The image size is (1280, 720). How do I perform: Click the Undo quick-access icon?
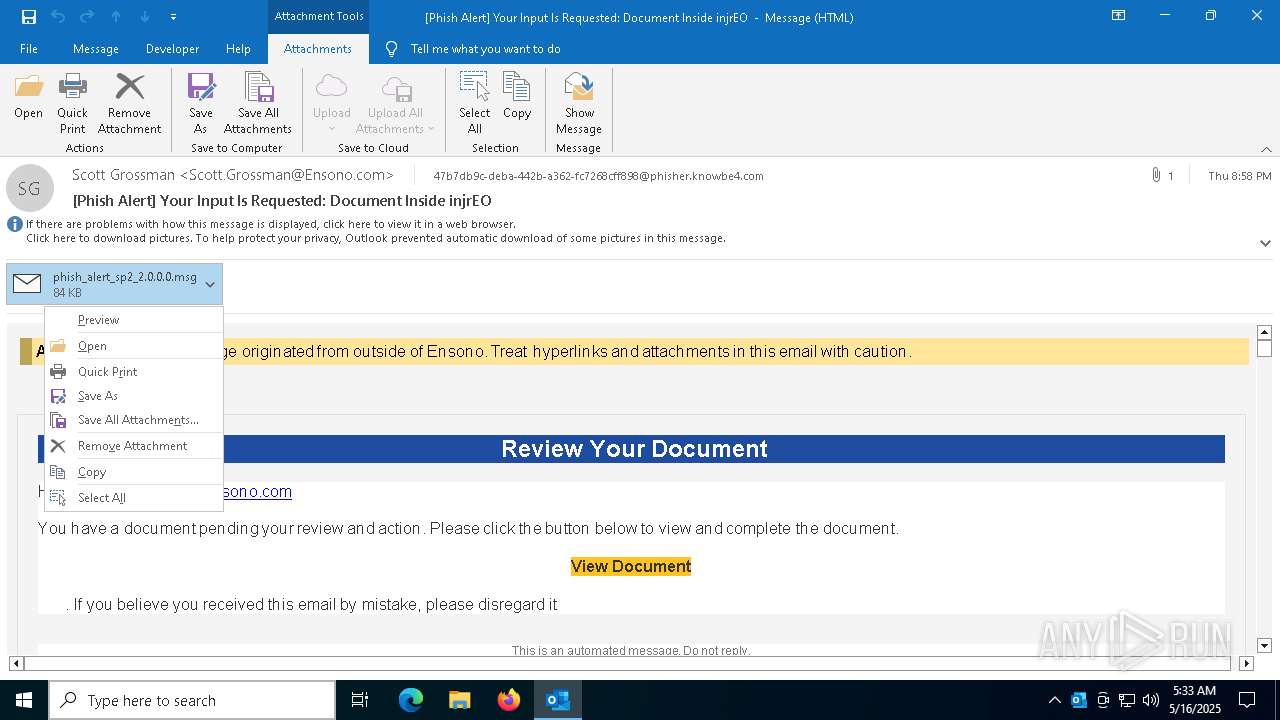click(x=58, y=16)
